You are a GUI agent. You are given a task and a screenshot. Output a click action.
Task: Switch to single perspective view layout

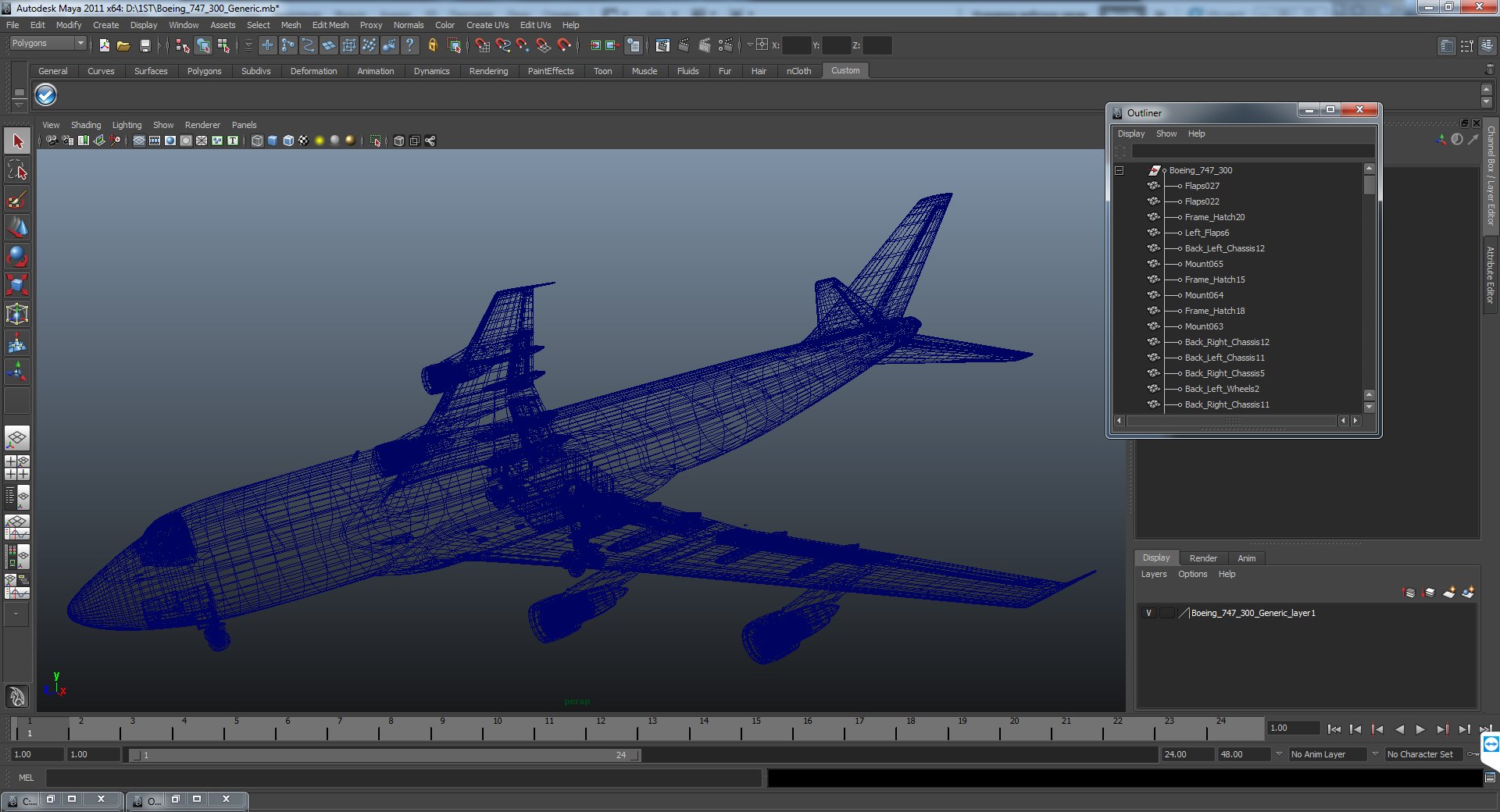(x=17, y=439)
